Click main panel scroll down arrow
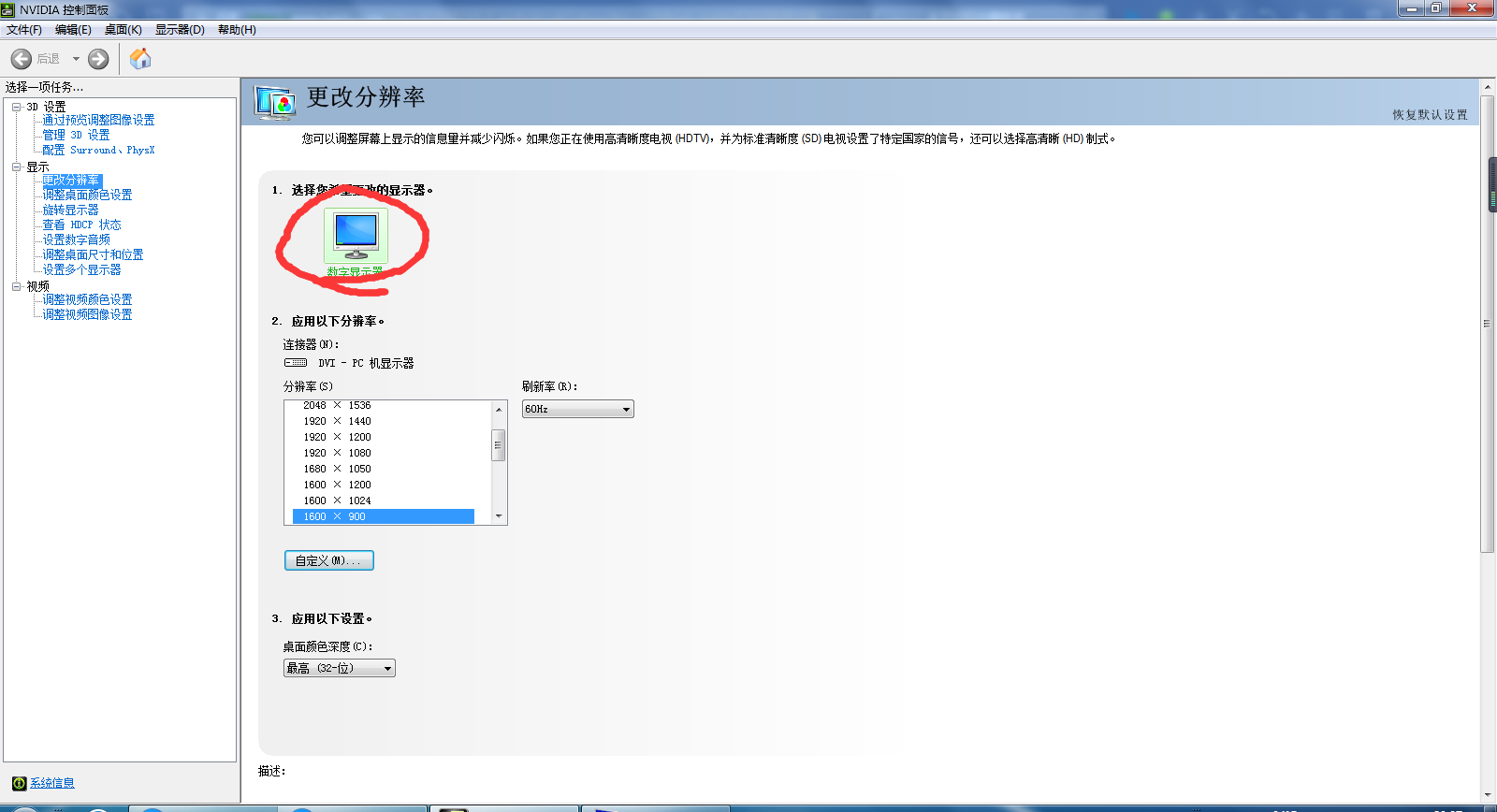The width and height of the screenshot is (1497, 812). 1488,794
